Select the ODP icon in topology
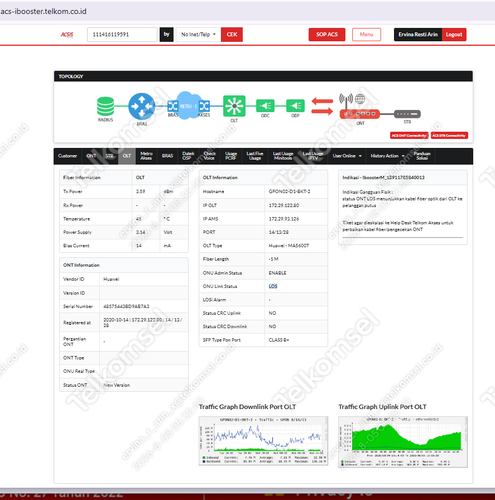This screenshot has width=495, height=500. pos(295,106)
